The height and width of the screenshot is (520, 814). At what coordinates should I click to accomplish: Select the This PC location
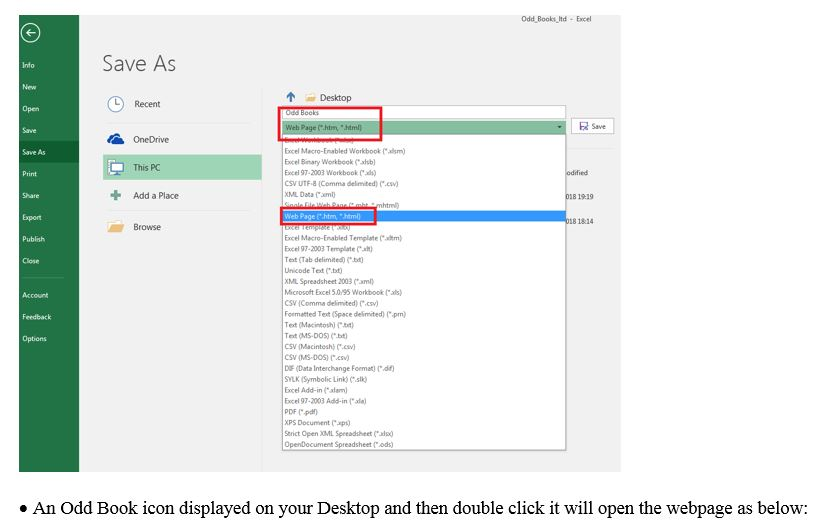[x=182, y=167]
